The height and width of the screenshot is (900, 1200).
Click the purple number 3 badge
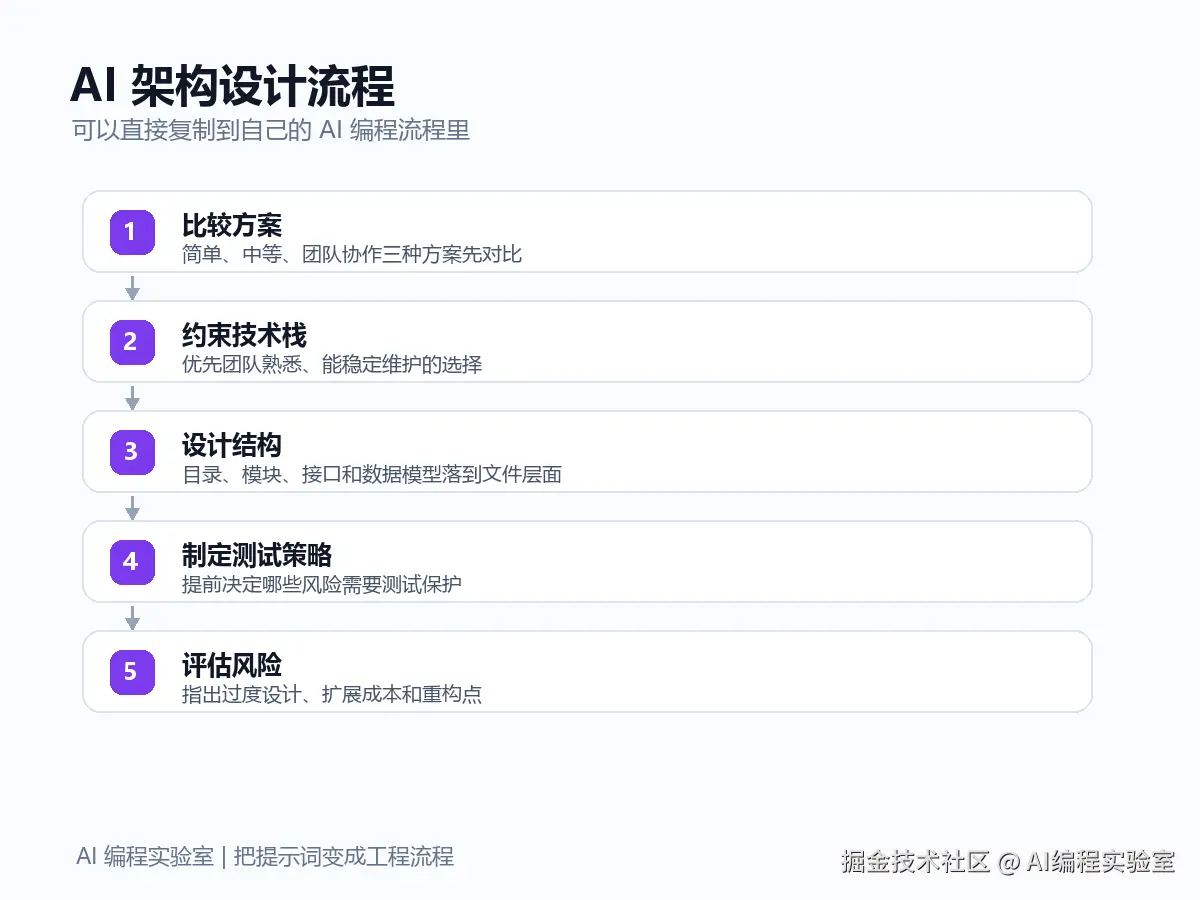131,452
